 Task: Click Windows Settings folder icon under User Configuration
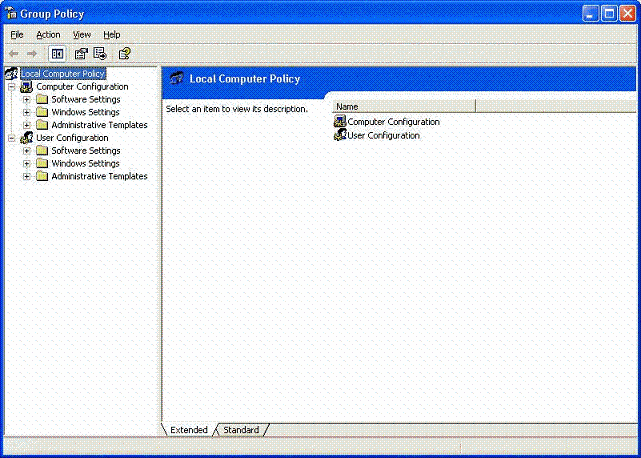pos(42,164)
